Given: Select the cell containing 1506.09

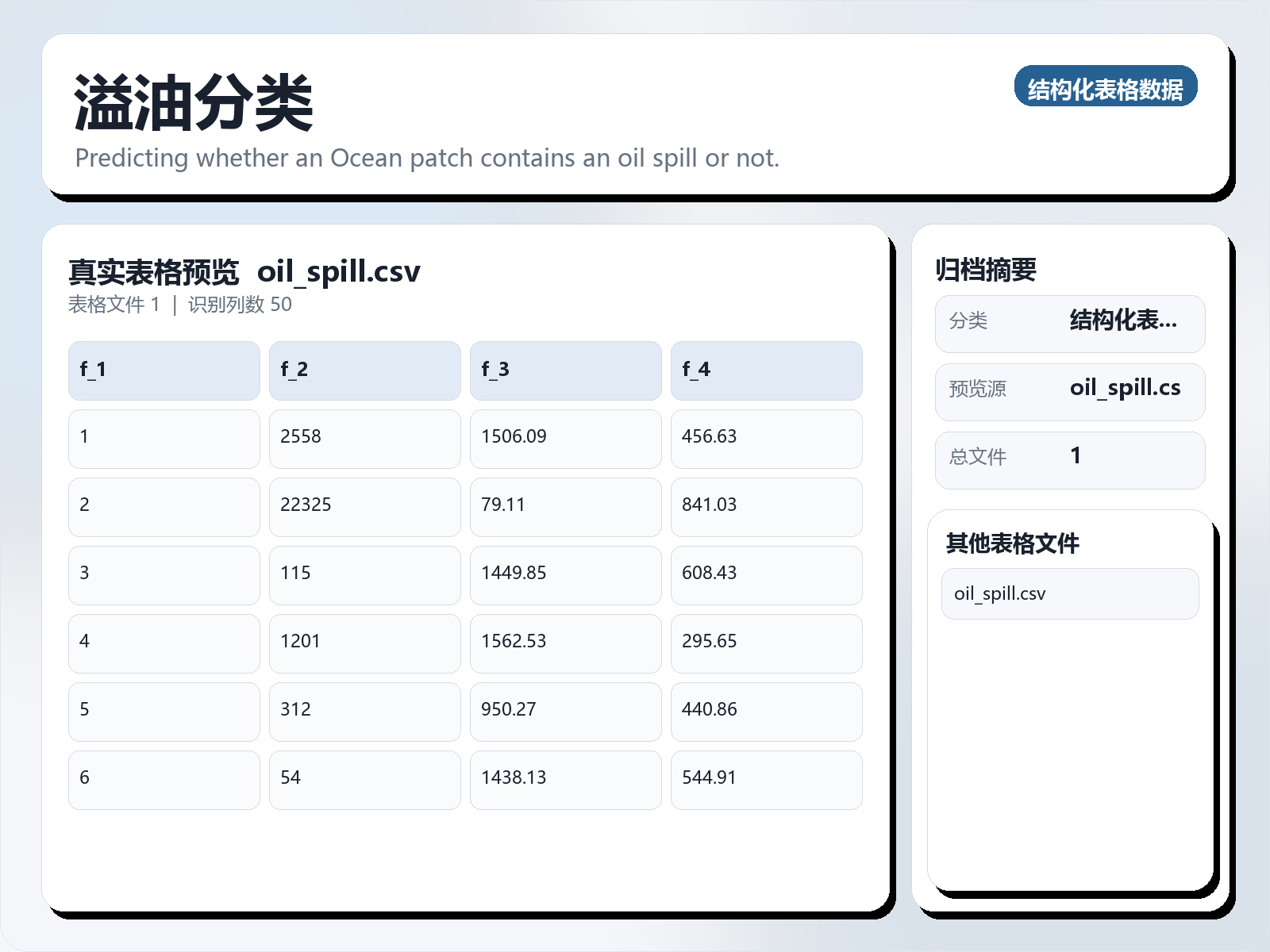Looking at the screenshot, I should (565, 436).
